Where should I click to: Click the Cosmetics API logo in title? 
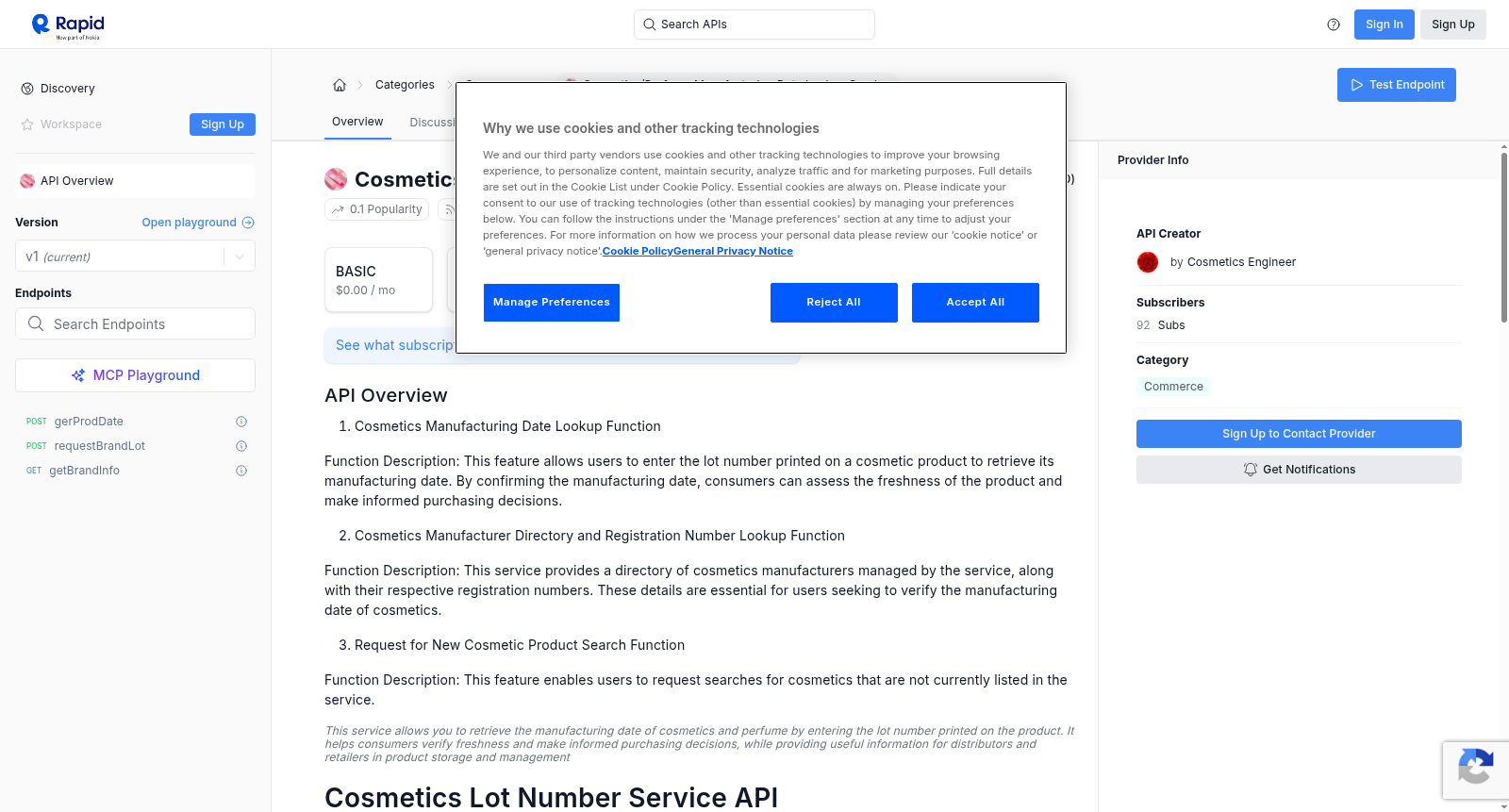336,179
